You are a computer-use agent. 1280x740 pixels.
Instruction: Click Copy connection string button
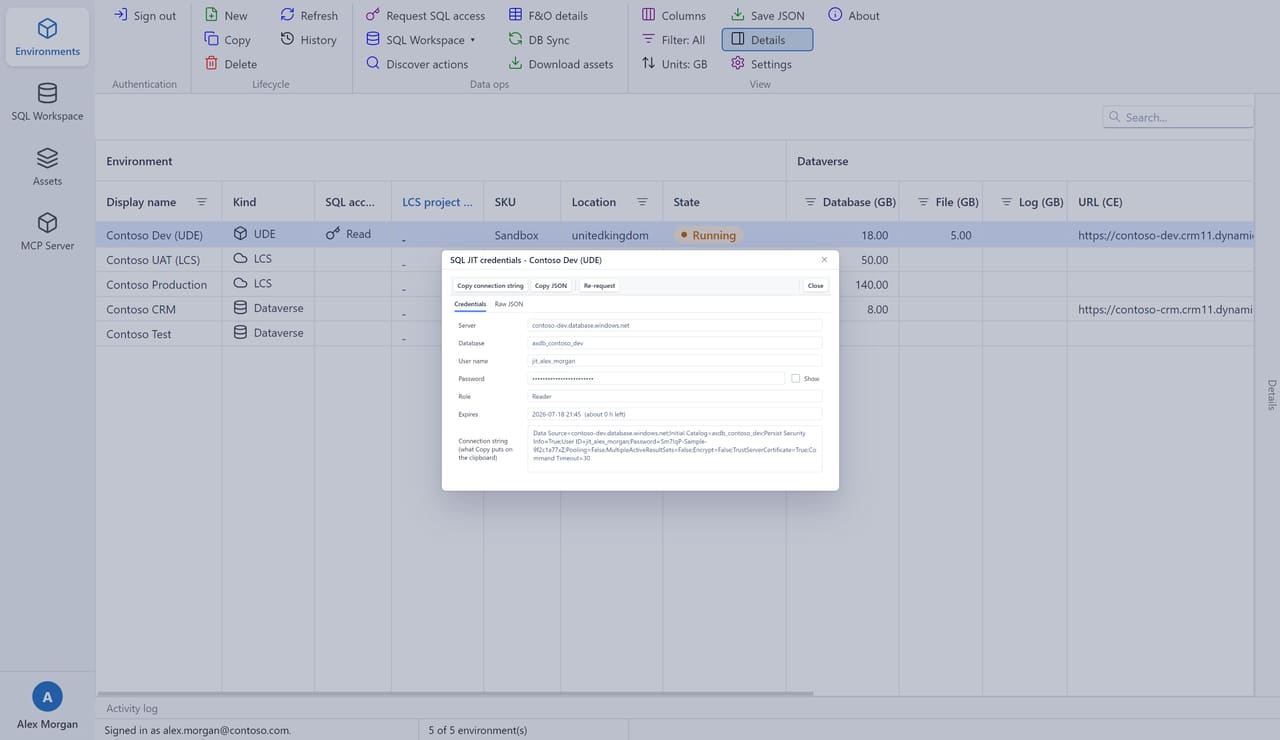click(490, 285)
